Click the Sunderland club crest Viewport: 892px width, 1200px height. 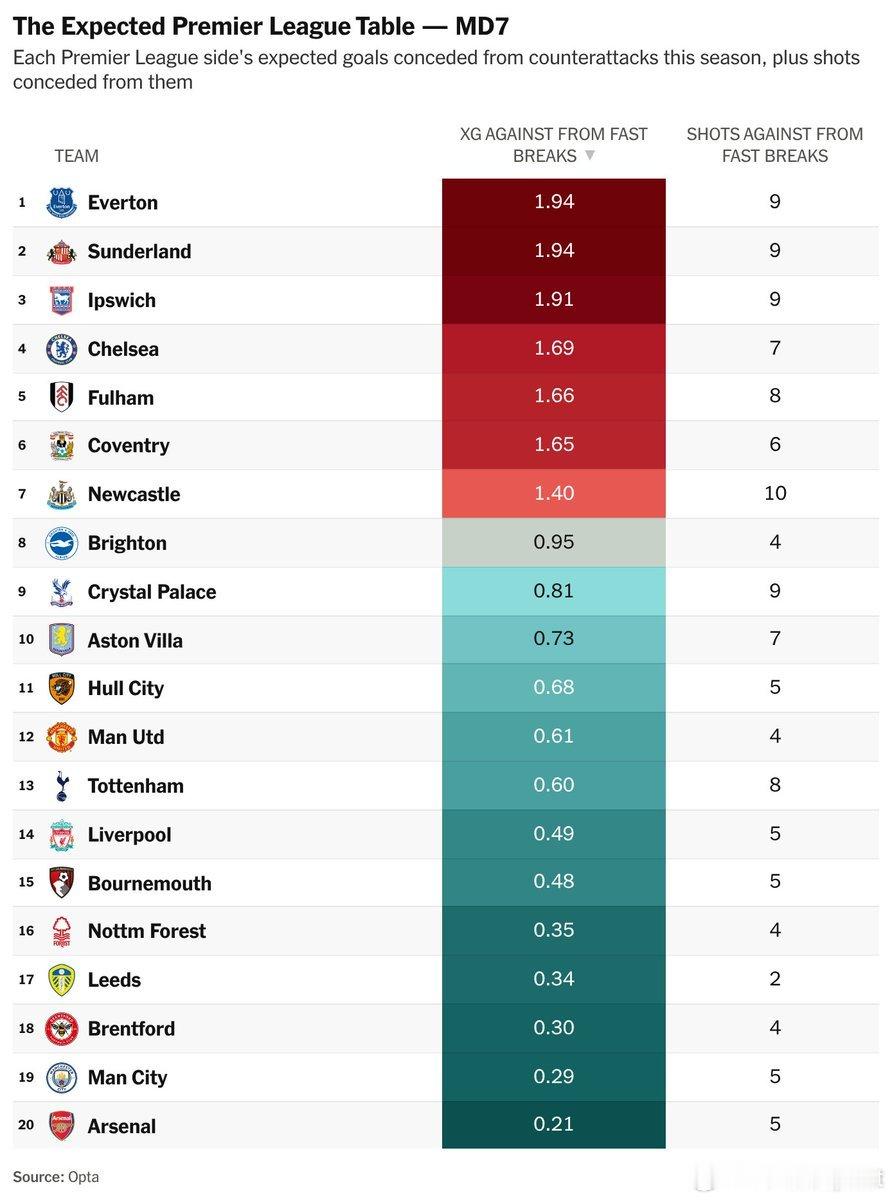click(62, 252)
